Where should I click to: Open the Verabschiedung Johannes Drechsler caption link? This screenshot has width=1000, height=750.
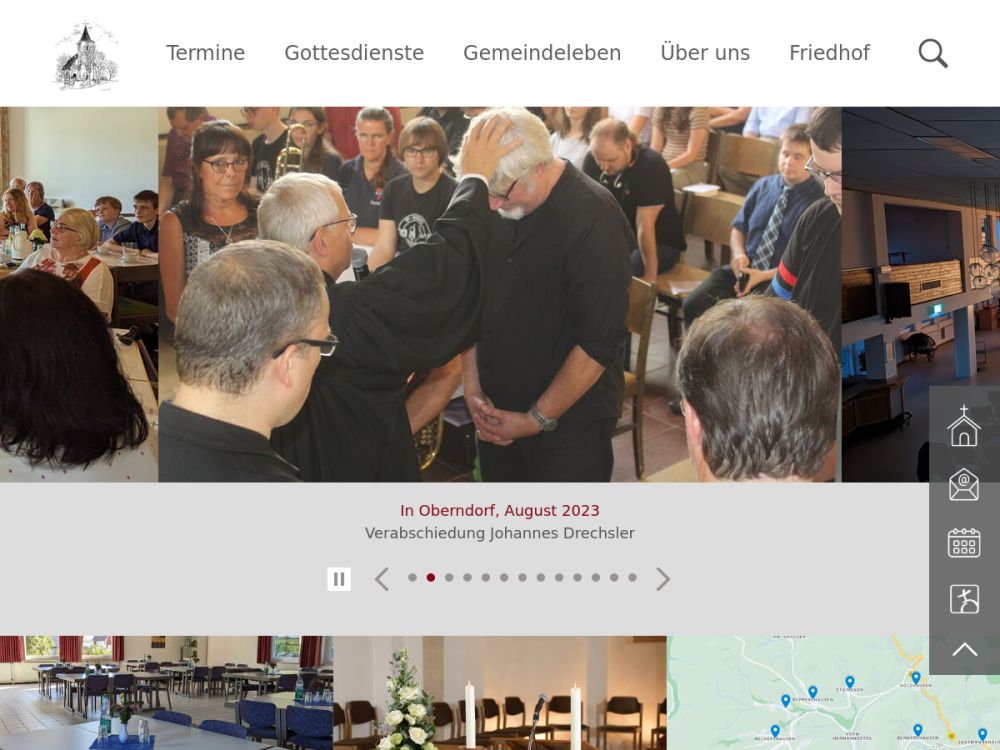point(499,533)
